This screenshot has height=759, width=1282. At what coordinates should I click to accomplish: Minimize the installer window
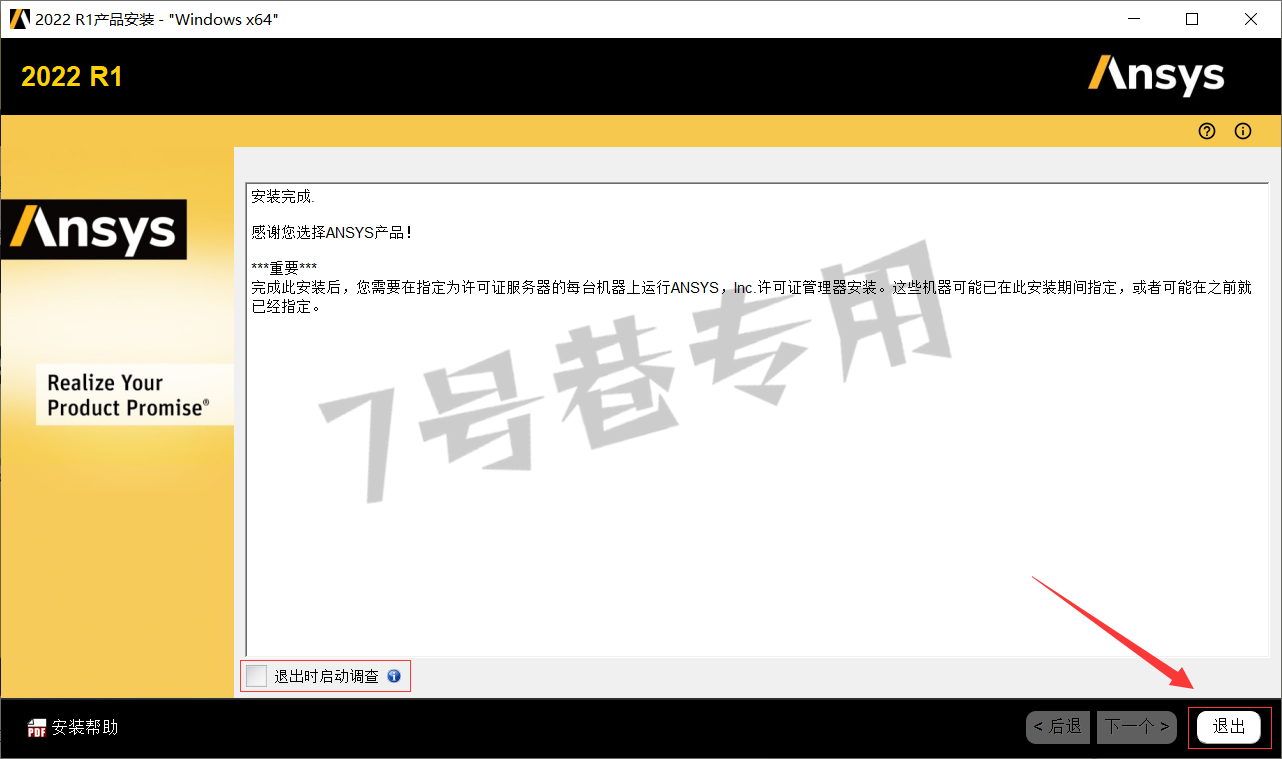pos(1133,19)
